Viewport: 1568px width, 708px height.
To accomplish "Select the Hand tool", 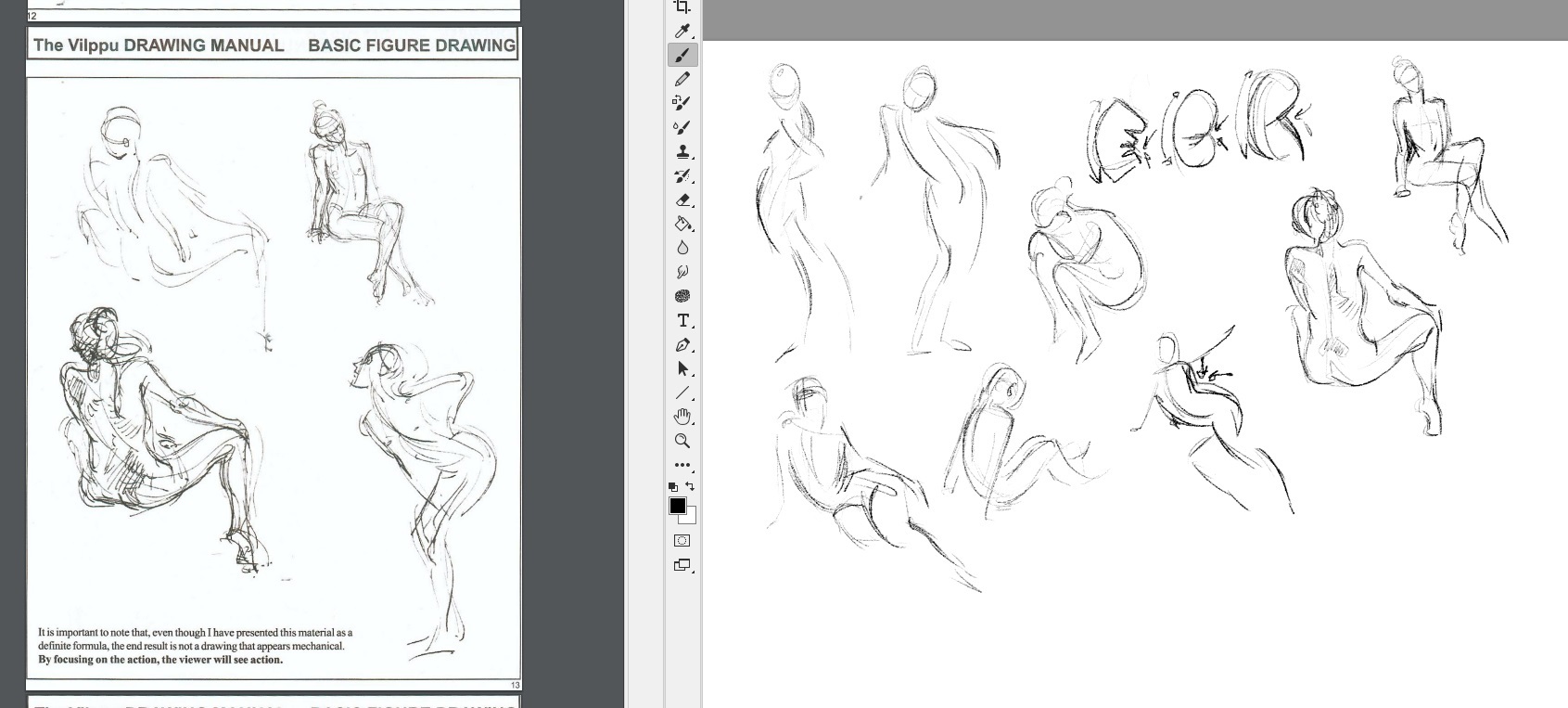I will tap(682, 417).
